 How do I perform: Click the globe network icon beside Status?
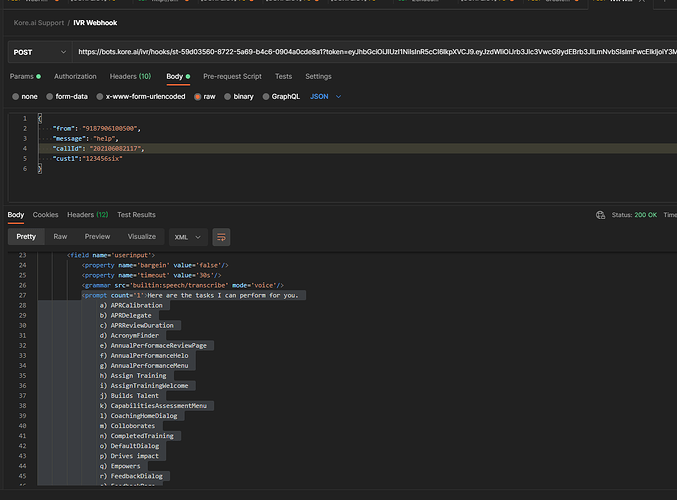[x=600, y=214]
